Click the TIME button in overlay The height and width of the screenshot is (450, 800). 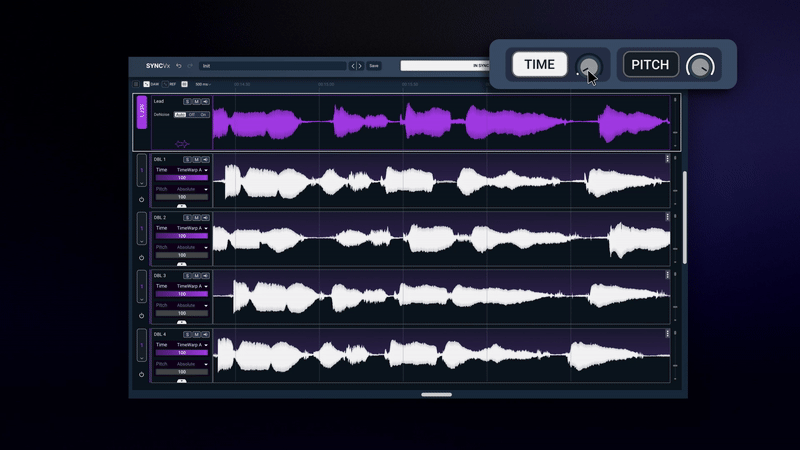click(x=539, y=64)
